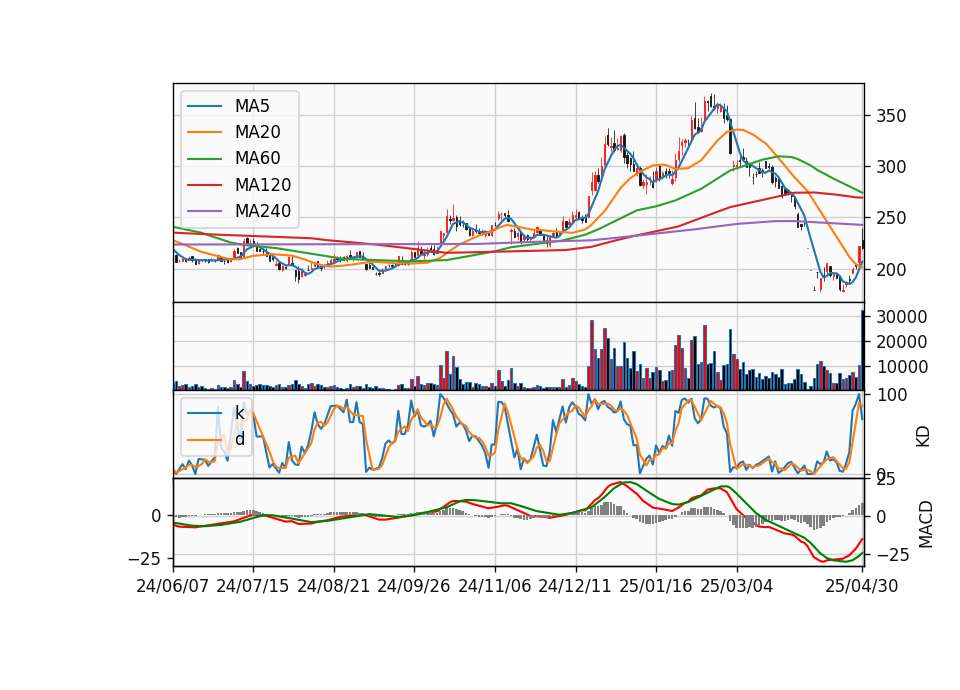Click the 25/04/30 date label

pos(862,586)
